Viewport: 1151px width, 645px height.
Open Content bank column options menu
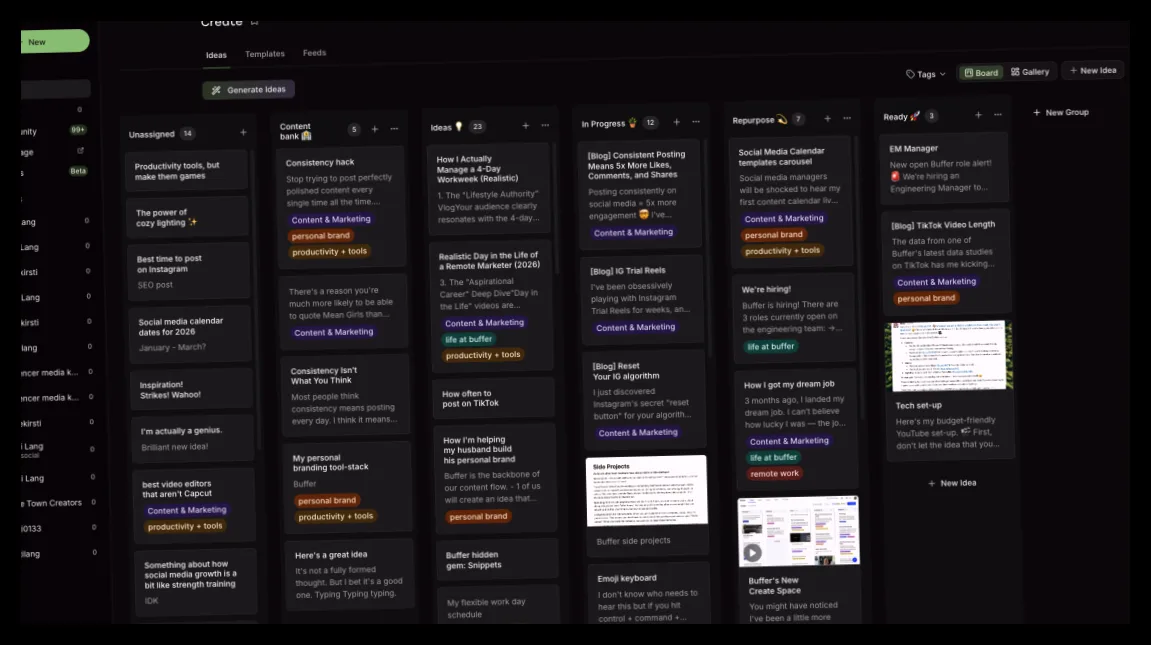(394, 129)
